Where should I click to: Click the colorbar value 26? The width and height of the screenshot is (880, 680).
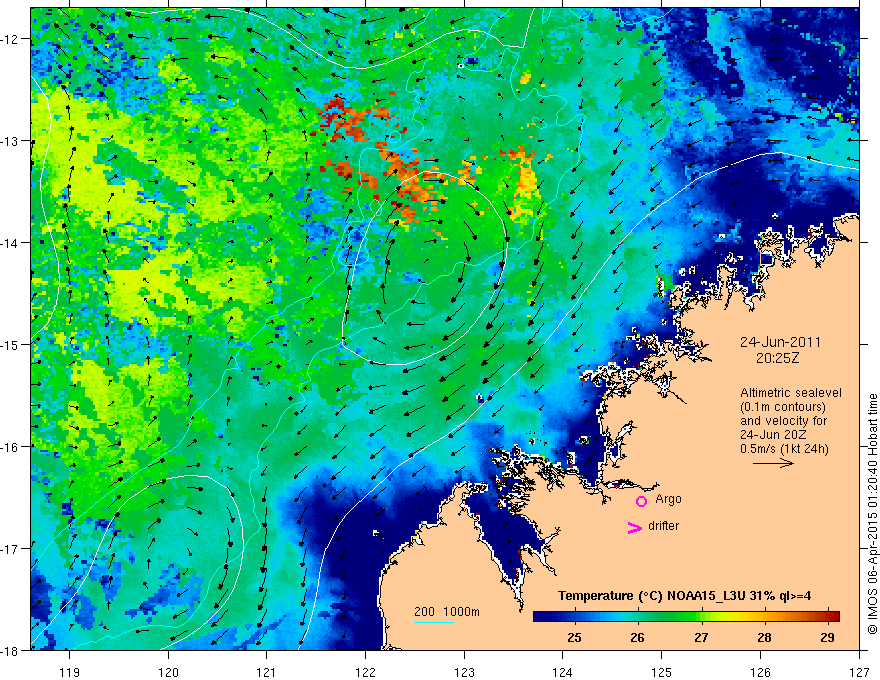[637, 637]
